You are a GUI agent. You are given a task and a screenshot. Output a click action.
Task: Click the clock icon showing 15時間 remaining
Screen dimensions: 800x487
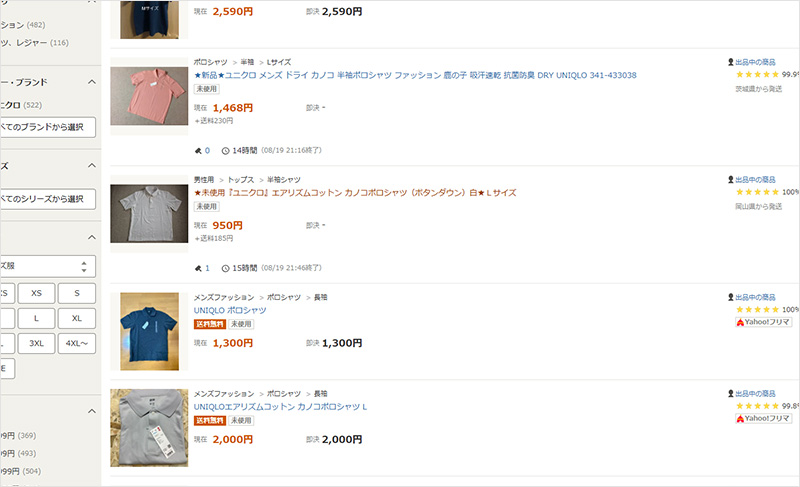[x=225, y=268]
